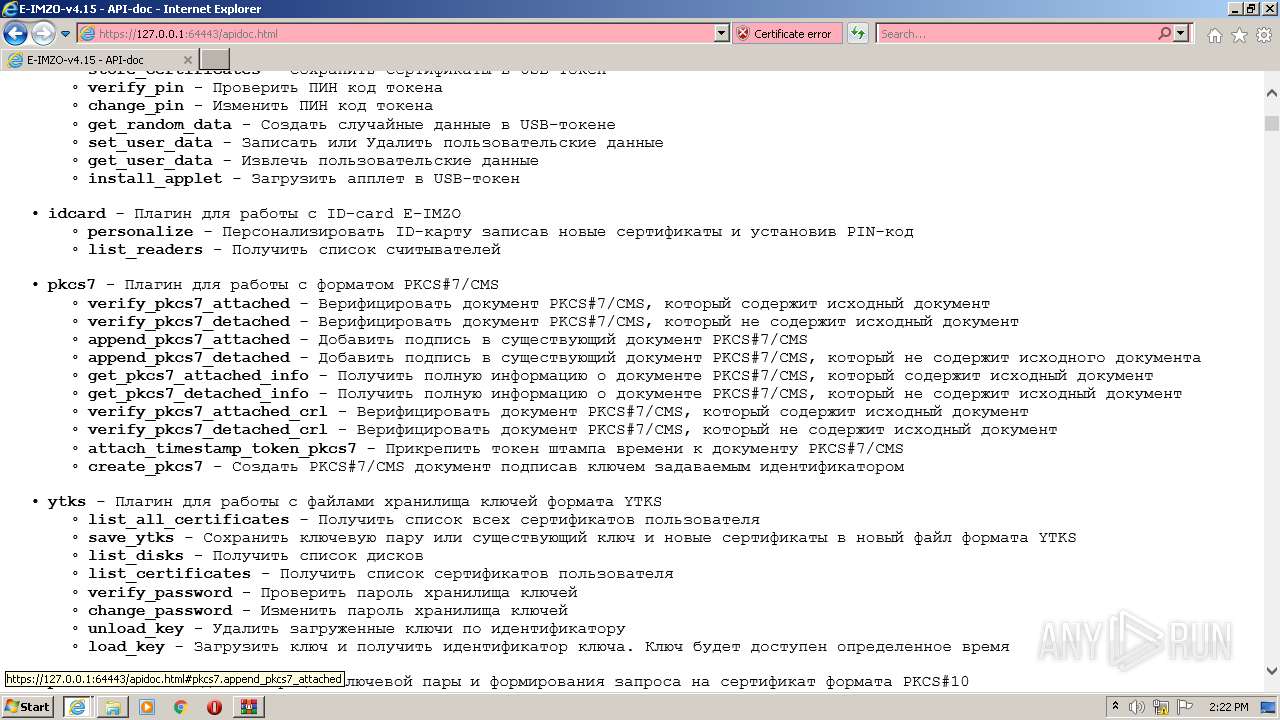
Task: Open the attach_timestamp_token_pkcs7 link
Action: pos(222,449)
